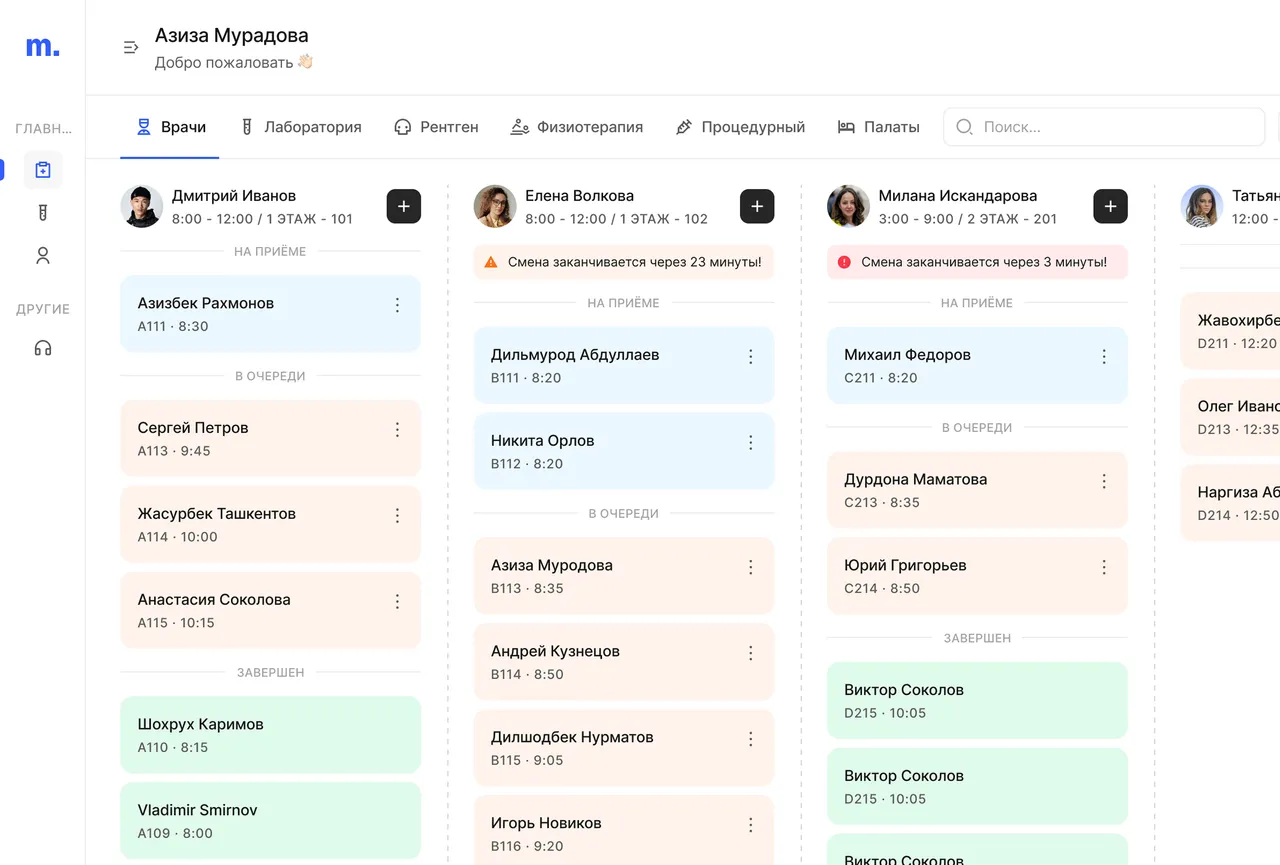Add a patient to Дмитрий Иванов's queue

[x=404, y=206]
